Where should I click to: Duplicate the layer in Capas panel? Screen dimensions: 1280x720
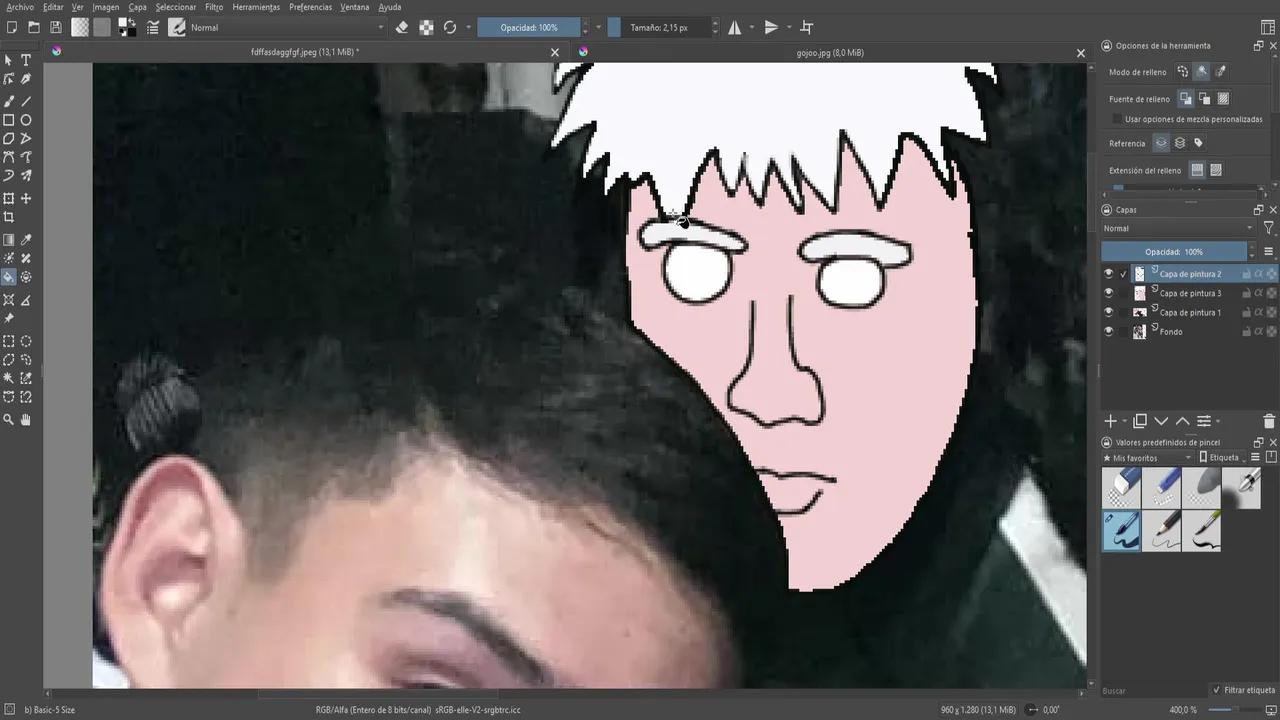pyautogui.click(x=1139, y=421)
